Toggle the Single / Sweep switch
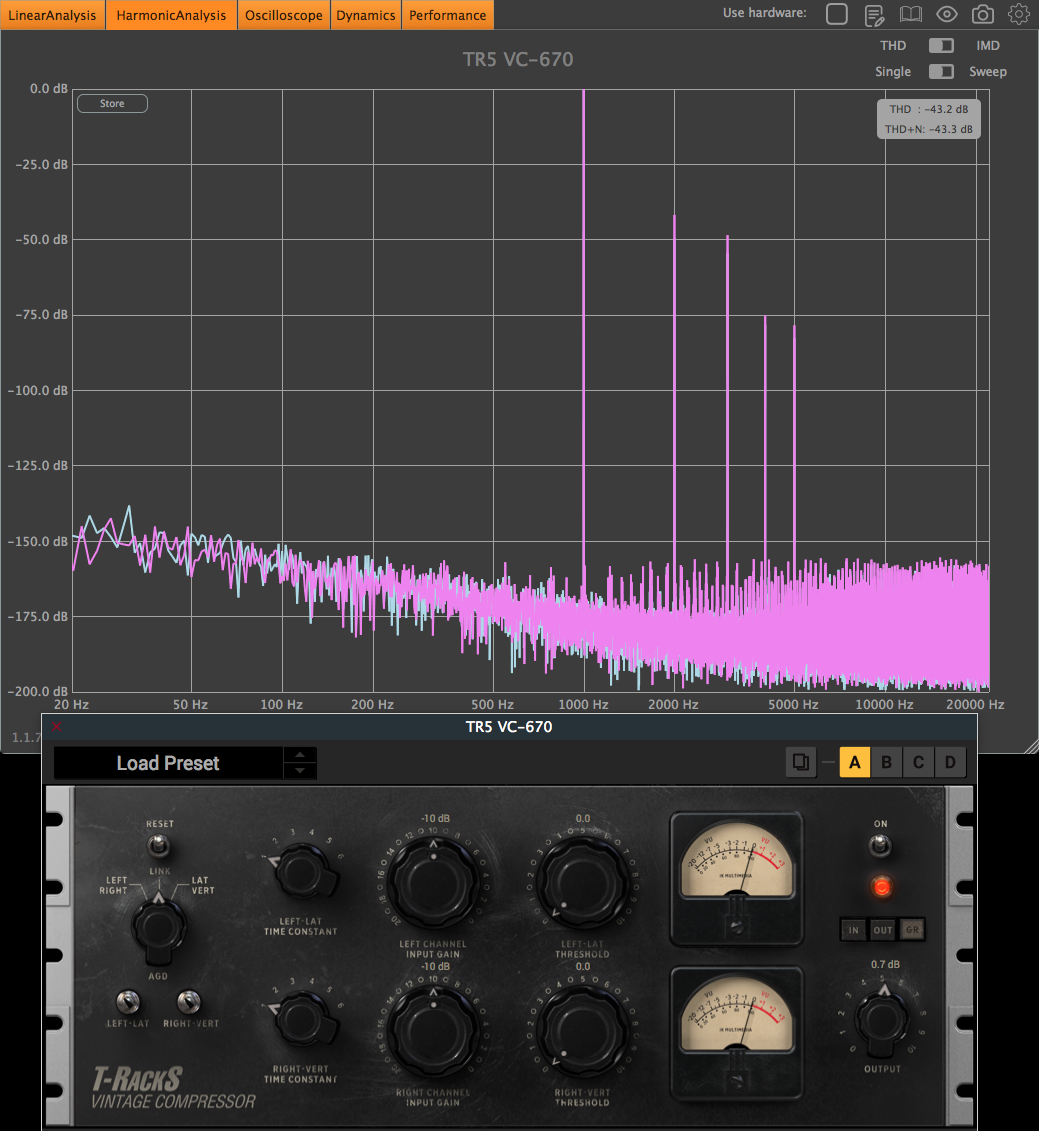 [941, 71]
